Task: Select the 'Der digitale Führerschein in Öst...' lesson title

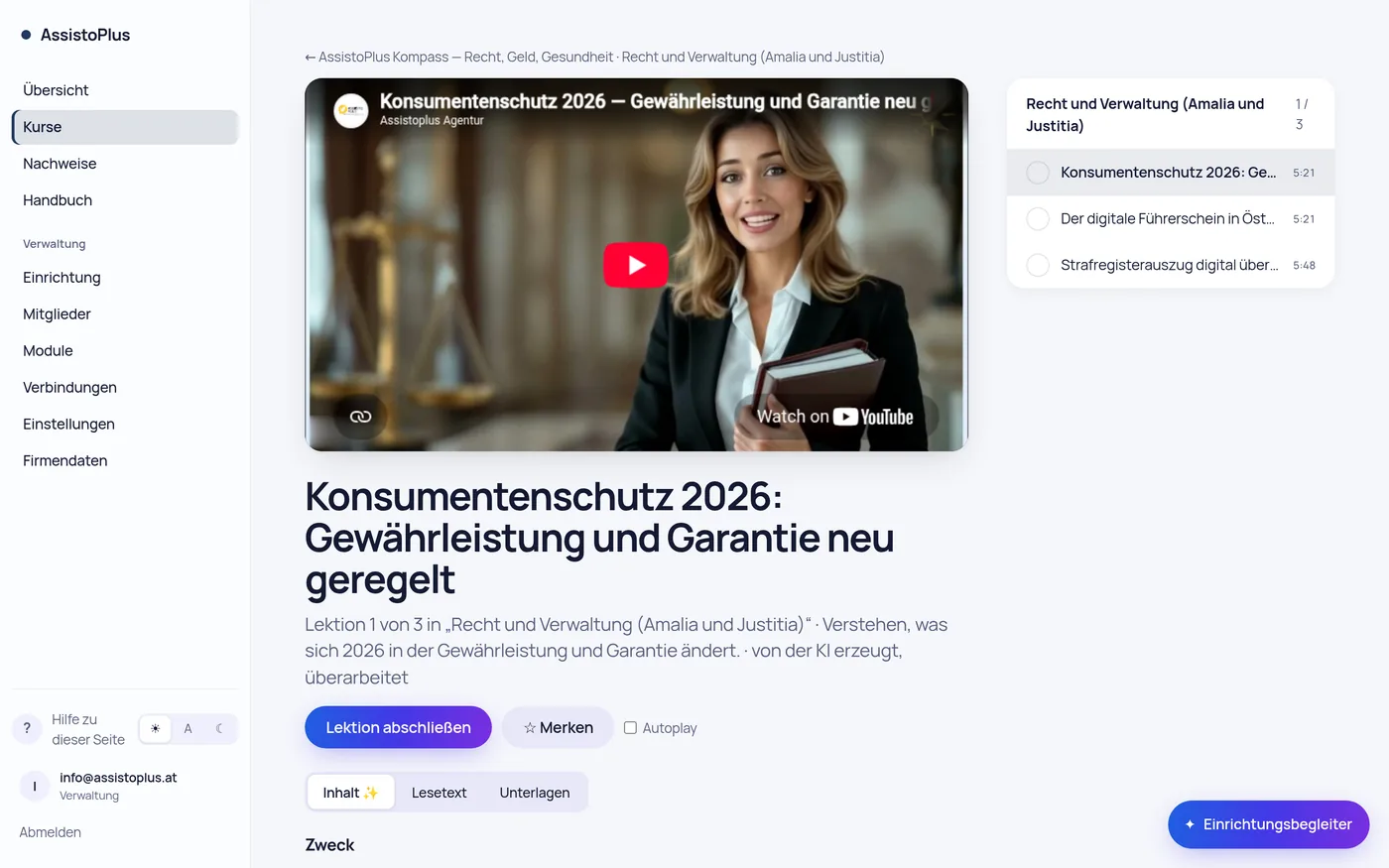Action: click(1167, 219)
